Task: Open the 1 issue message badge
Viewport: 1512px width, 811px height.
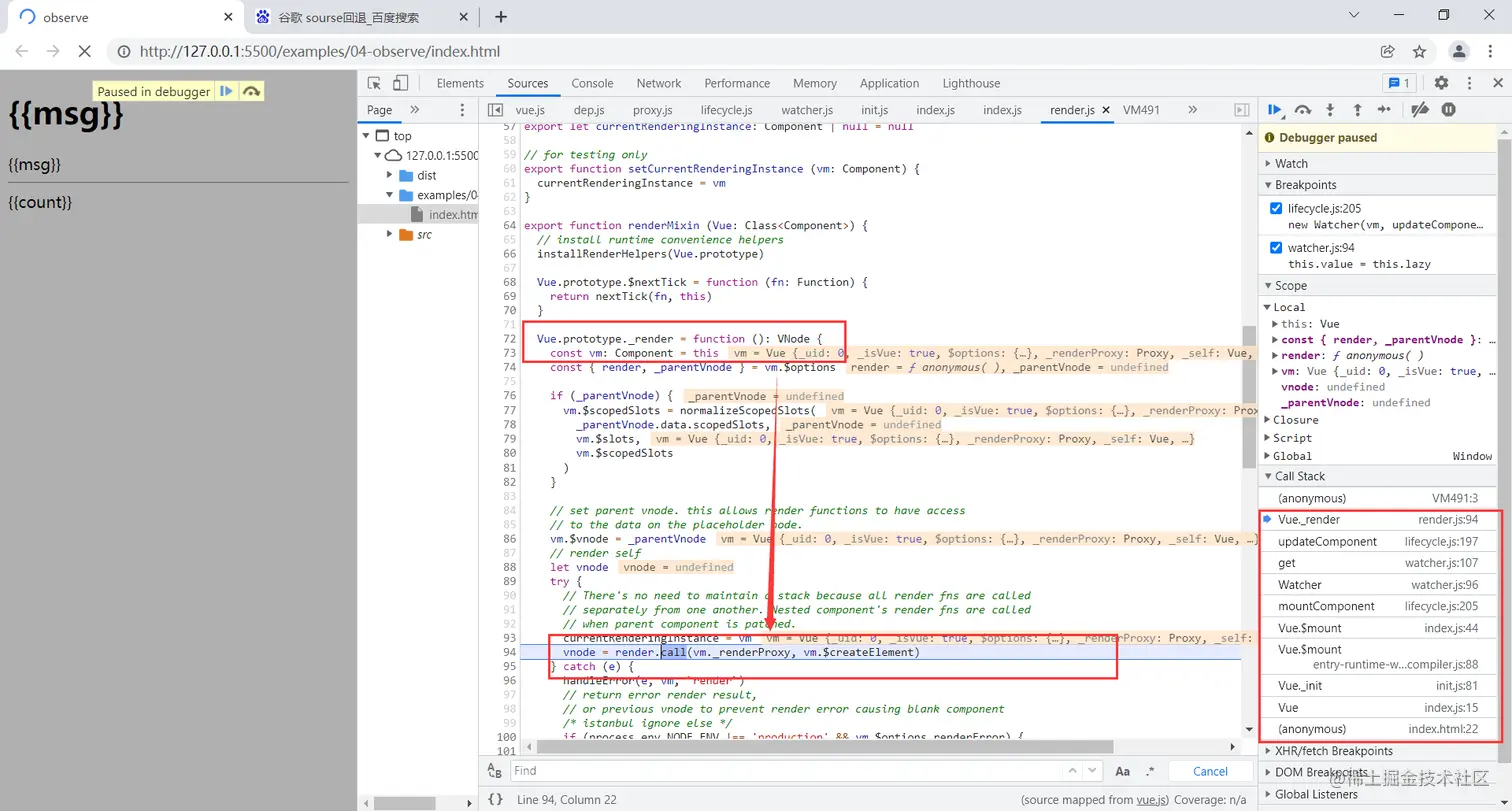Action: [x=1398, y=83]
